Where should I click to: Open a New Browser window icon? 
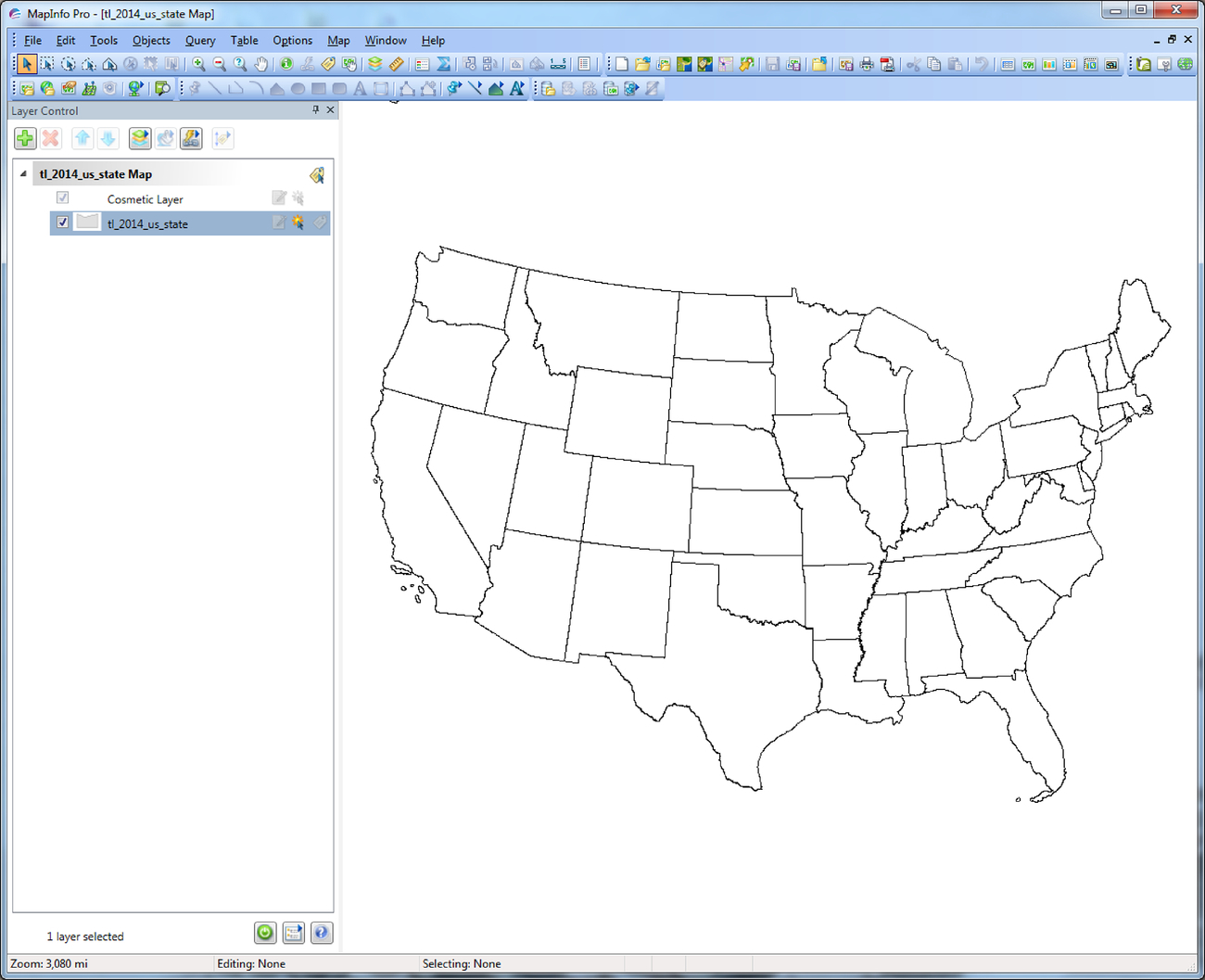(1008, 64)
